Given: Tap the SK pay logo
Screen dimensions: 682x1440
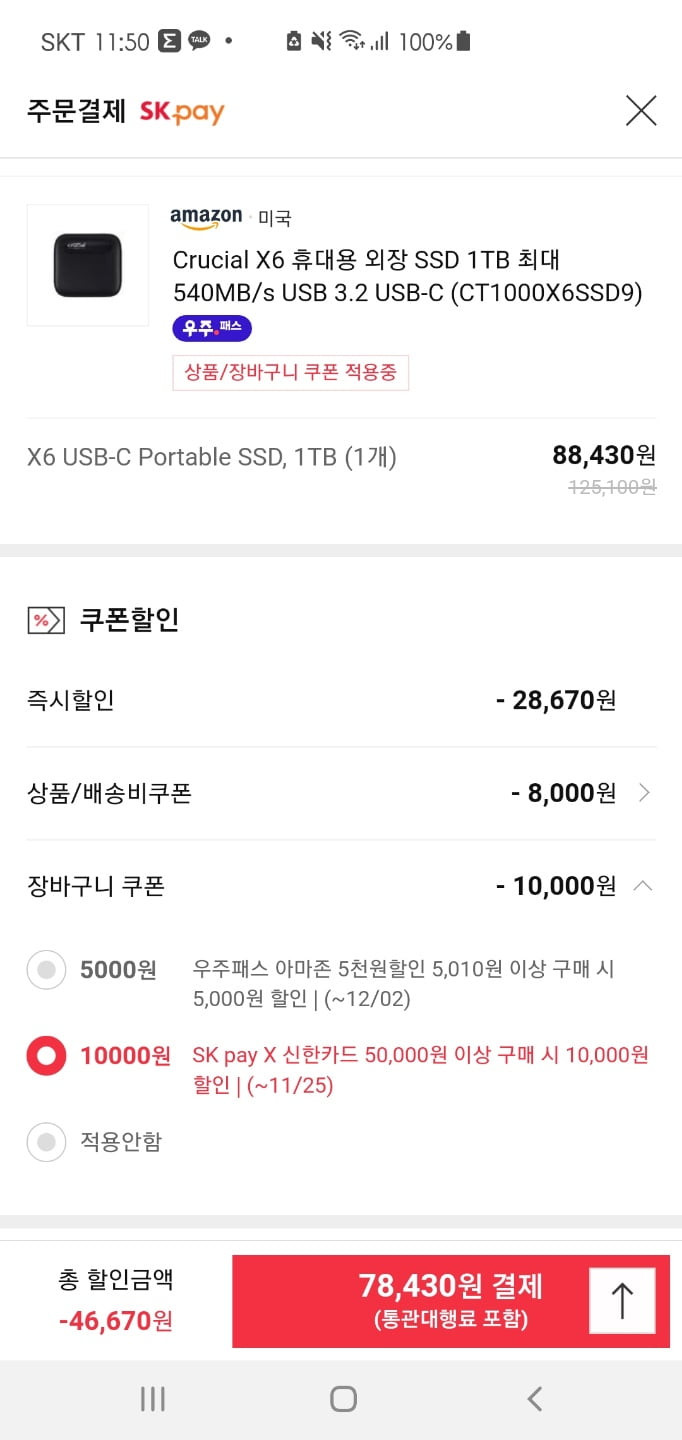Looking at the screenshot, I should pyautogui.click(x=182, y=112).
